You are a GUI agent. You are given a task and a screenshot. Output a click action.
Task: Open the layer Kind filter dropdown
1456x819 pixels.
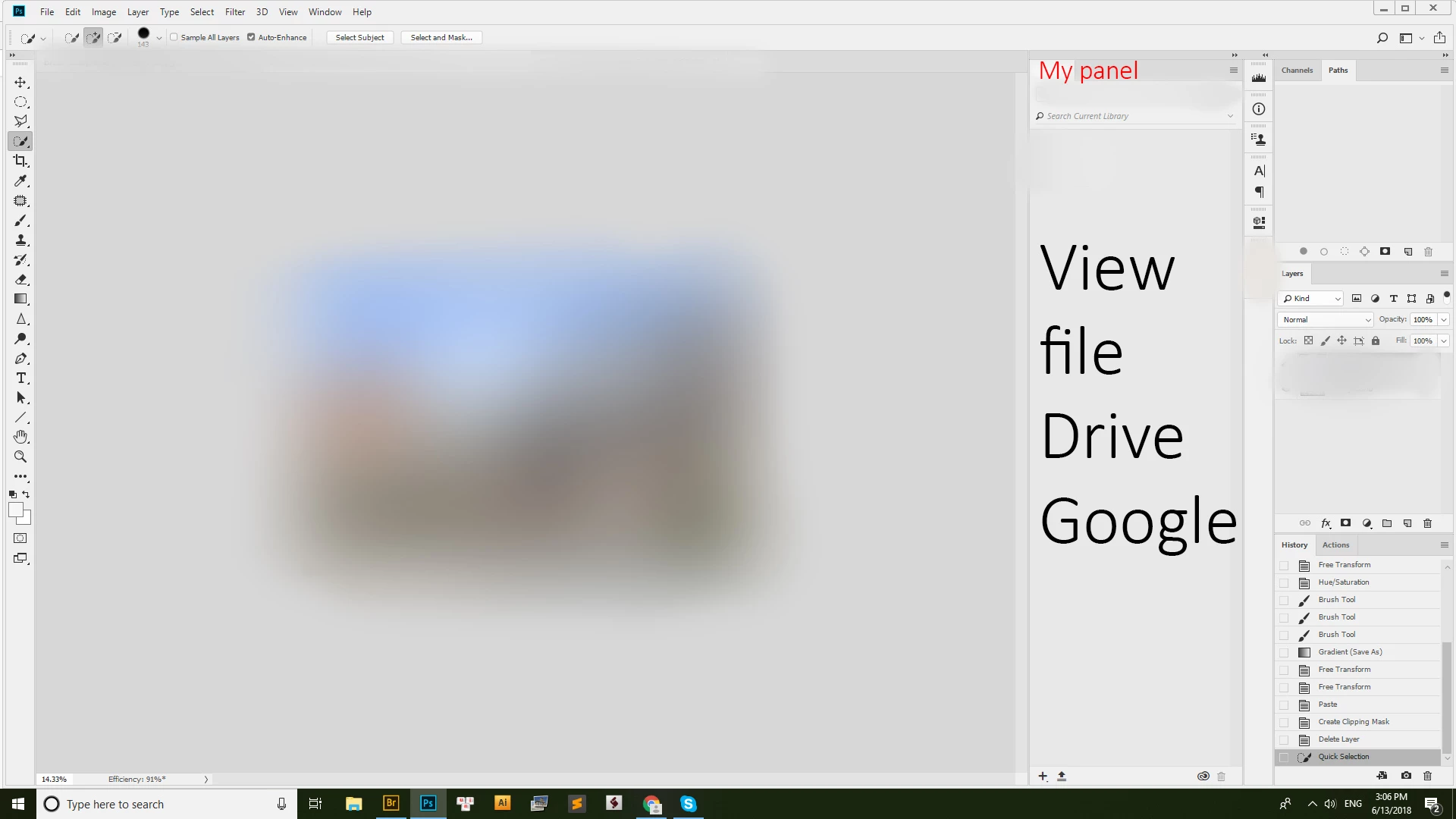[x=1311, y=298]
